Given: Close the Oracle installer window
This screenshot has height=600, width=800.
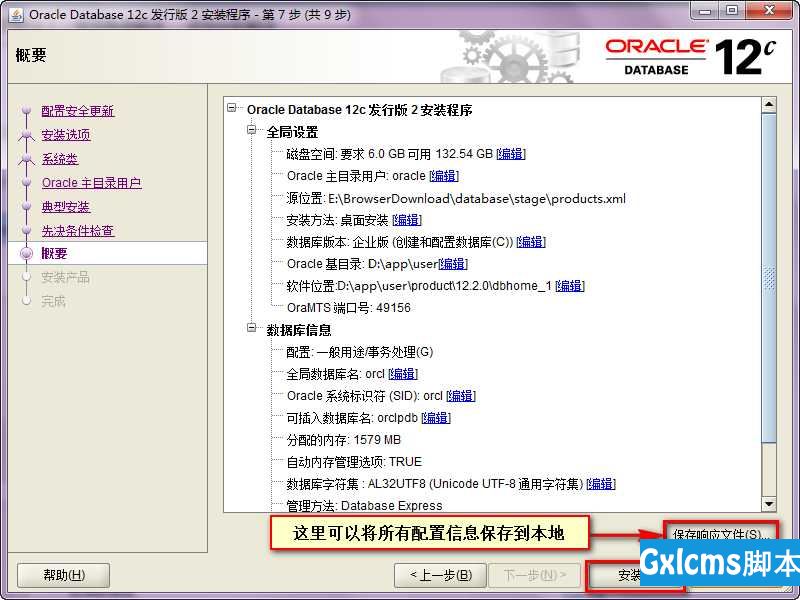Looking at the screenshot, I should pyautogui.click(x=769, y=11).
